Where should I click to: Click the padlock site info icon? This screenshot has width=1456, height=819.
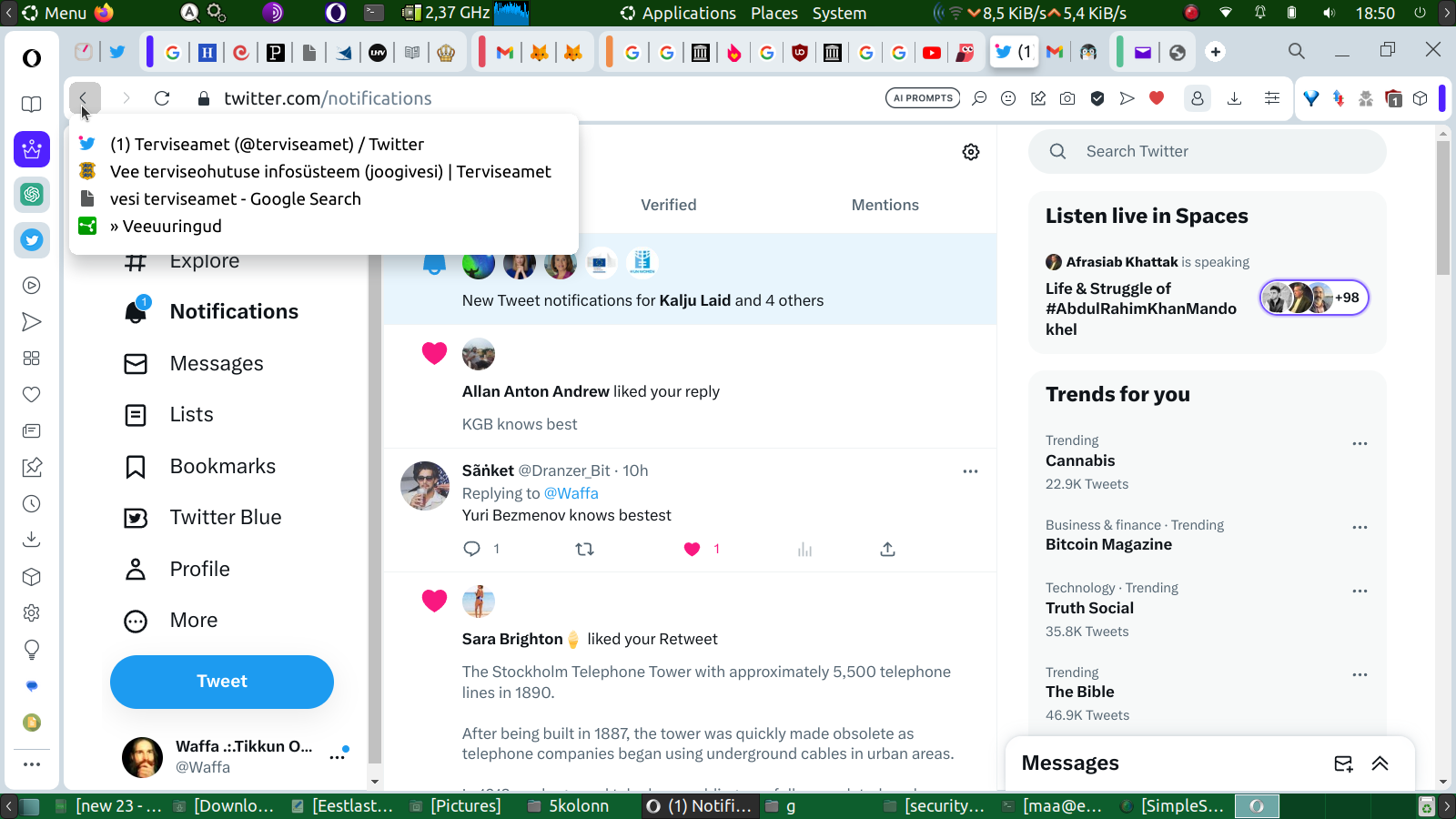204,98
